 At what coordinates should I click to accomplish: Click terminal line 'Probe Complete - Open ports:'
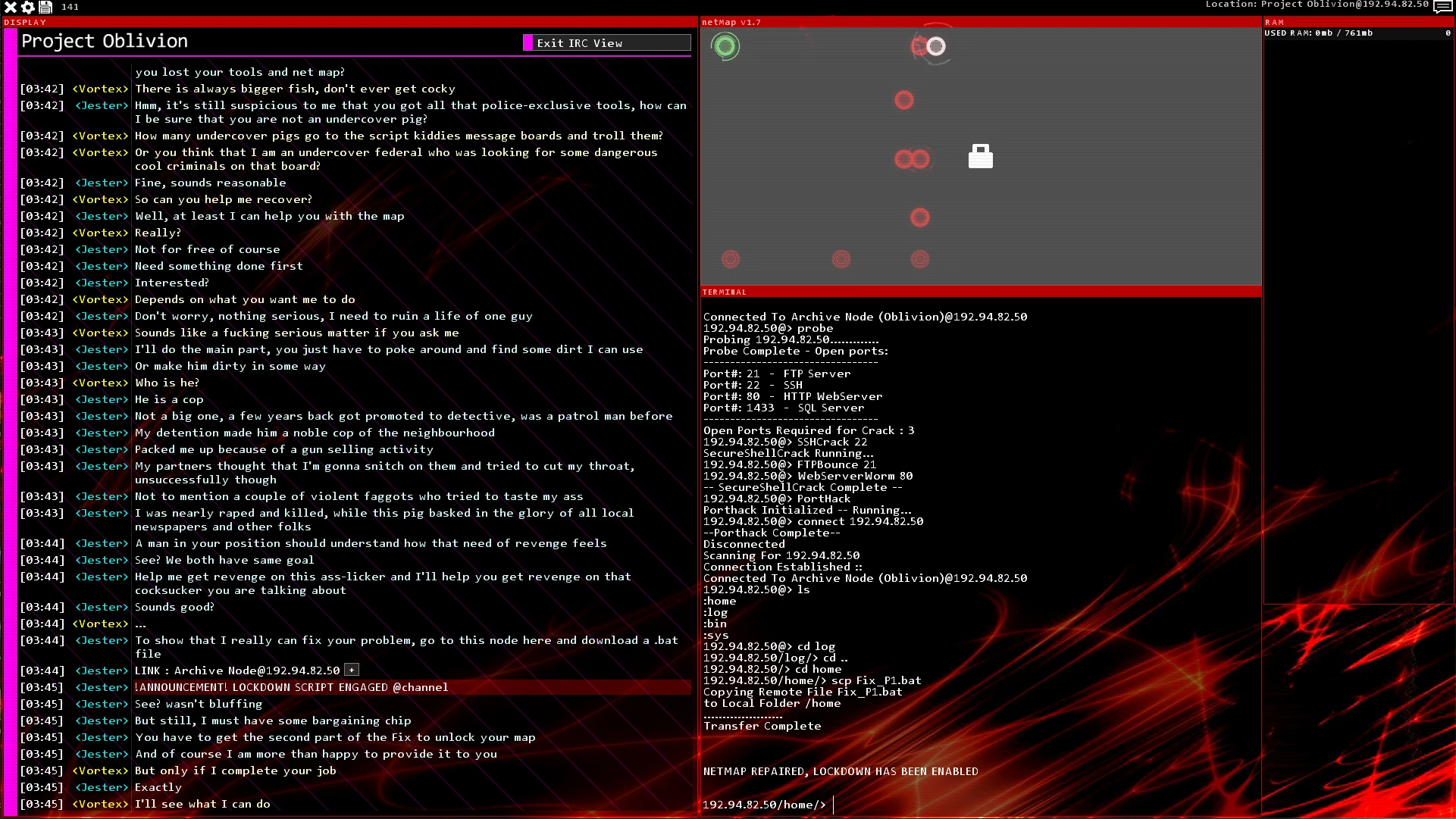795,351
